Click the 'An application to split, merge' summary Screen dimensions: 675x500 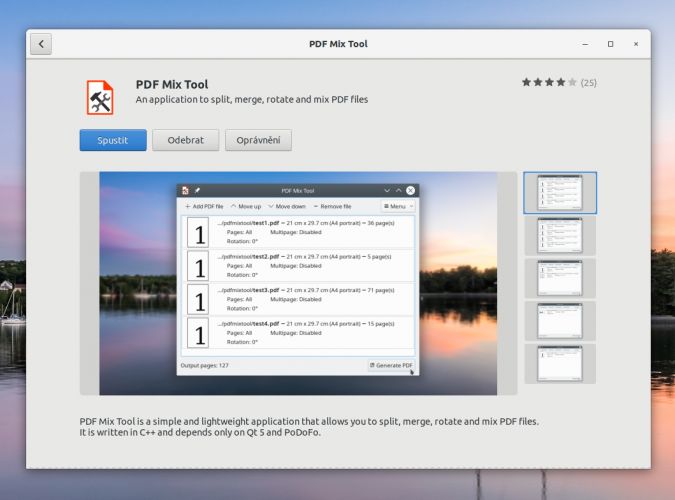[x=252, y=99]
